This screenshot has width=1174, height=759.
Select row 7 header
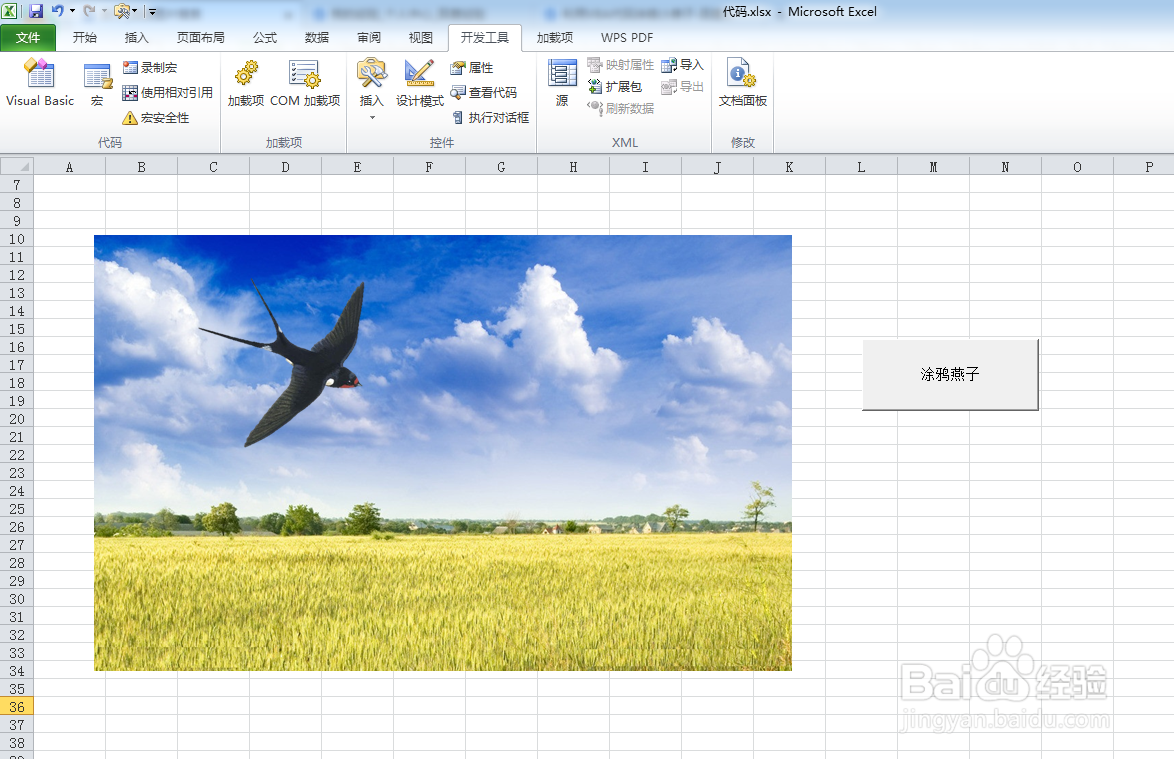pyautogui.click(x=16, y=185)
